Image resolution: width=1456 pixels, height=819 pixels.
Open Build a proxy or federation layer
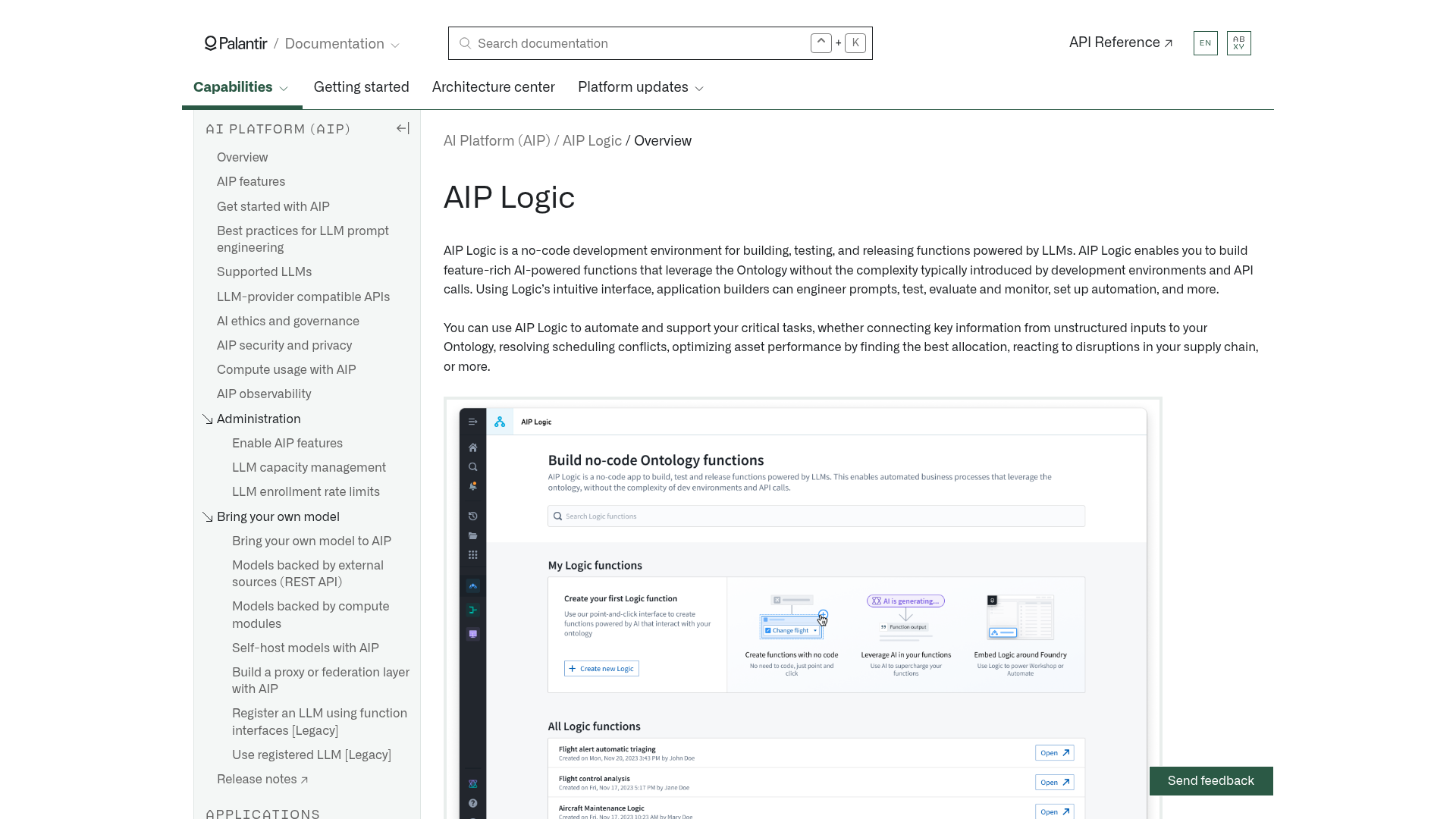(321, 680)
